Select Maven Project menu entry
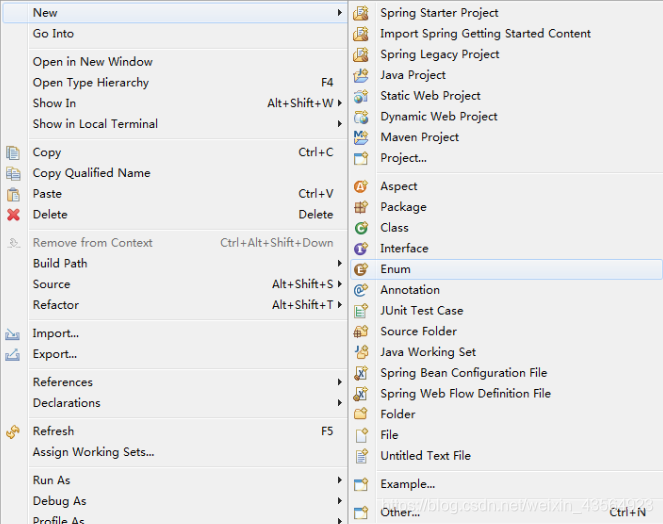Screen dimensions: 663x524 pyautogui.click(x=506, y=137)
